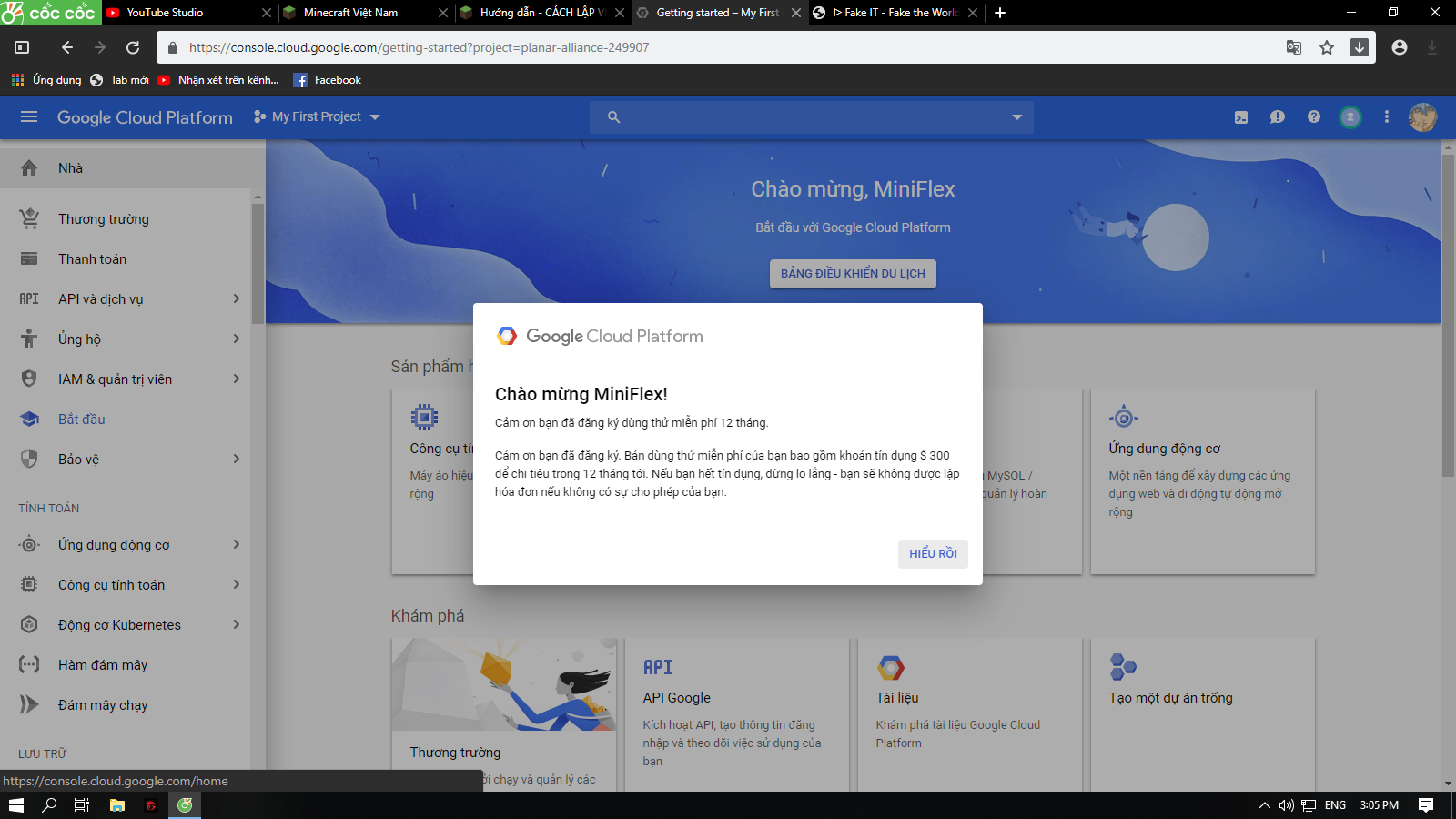Open the Nhận xét trên kênh bookmark

click(218, 80)
